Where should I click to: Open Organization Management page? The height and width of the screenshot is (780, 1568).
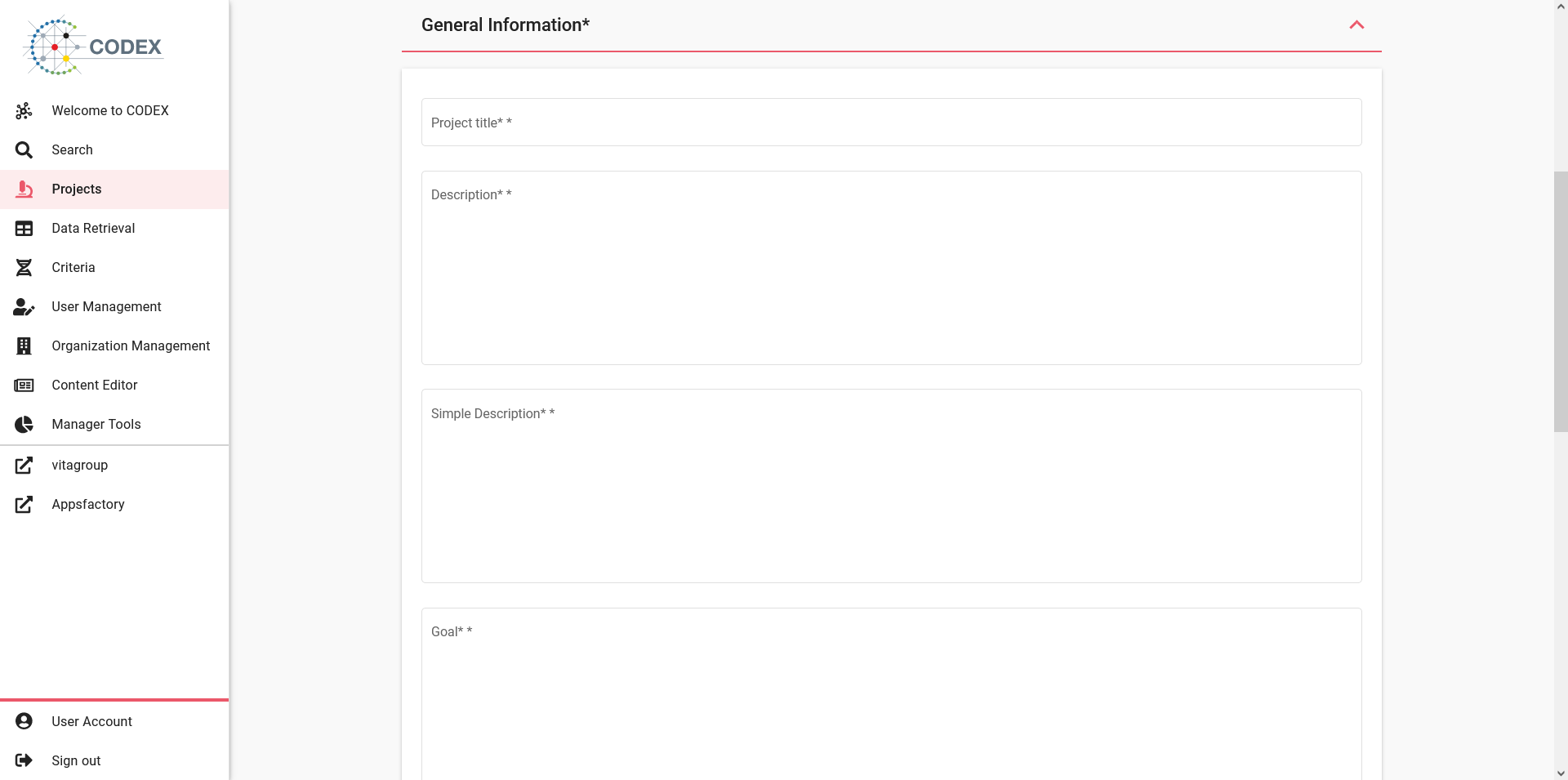114,345
